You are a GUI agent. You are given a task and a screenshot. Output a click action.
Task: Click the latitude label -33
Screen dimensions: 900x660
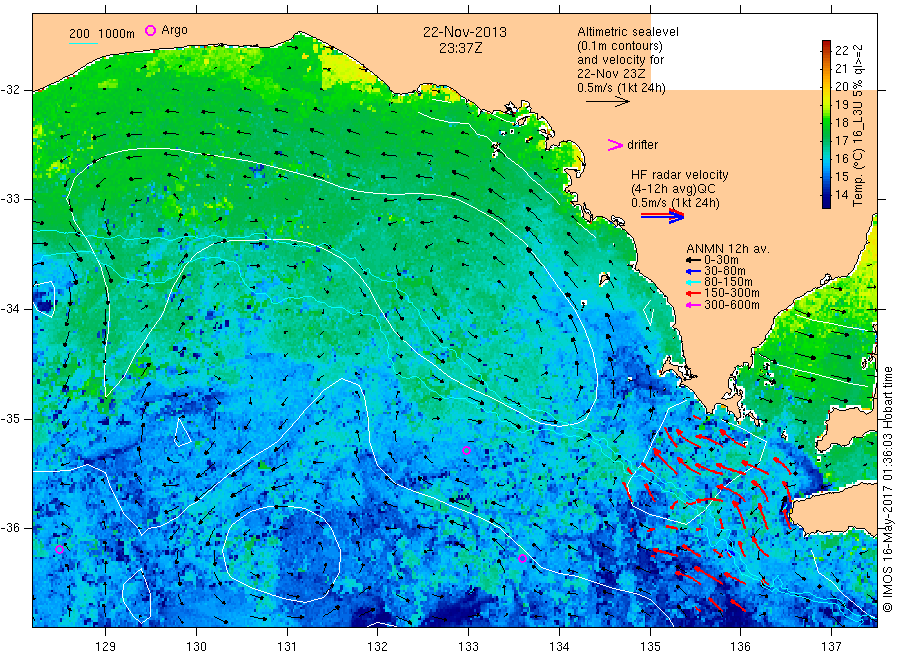click(x=13, y=199)
